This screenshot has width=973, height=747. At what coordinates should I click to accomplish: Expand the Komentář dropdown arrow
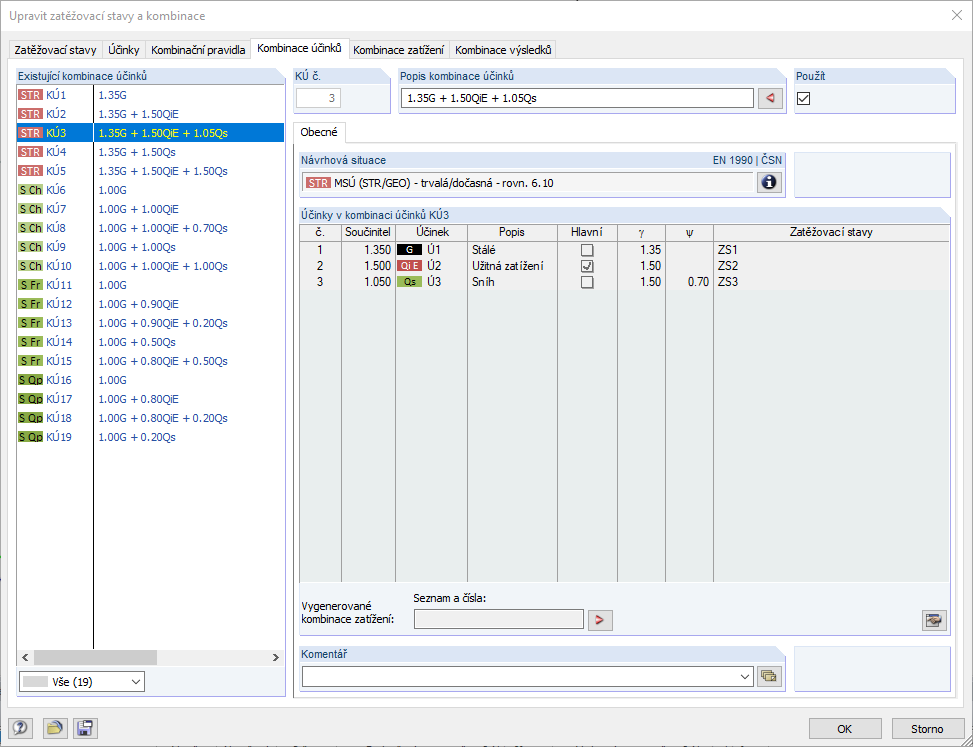[745, 676]
